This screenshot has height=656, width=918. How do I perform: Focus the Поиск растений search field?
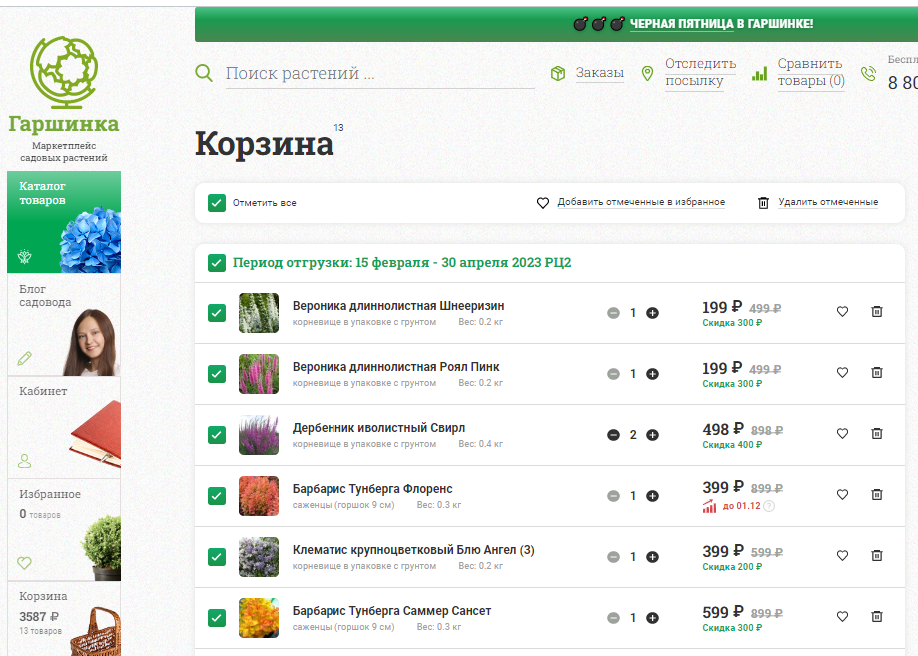pyautogui.click(x=380, y=74)
